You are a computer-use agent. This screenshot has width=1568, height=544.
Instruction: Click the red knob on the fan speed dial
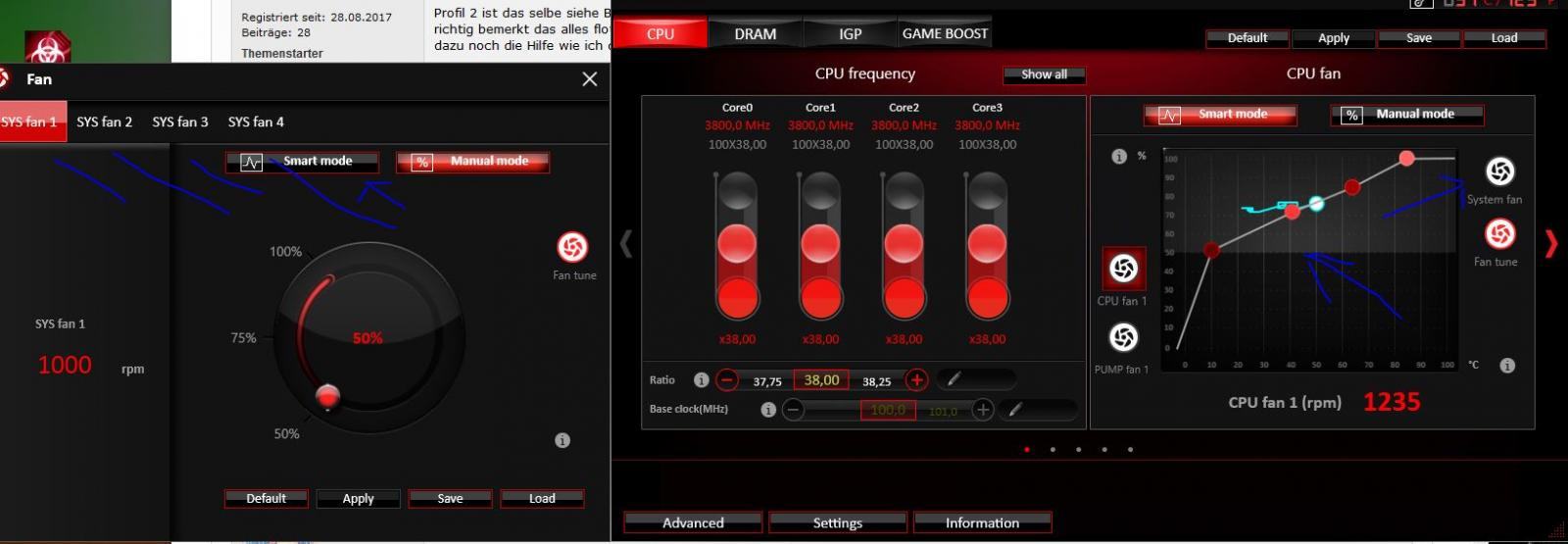pyautogui.click(x=328, y=395)
